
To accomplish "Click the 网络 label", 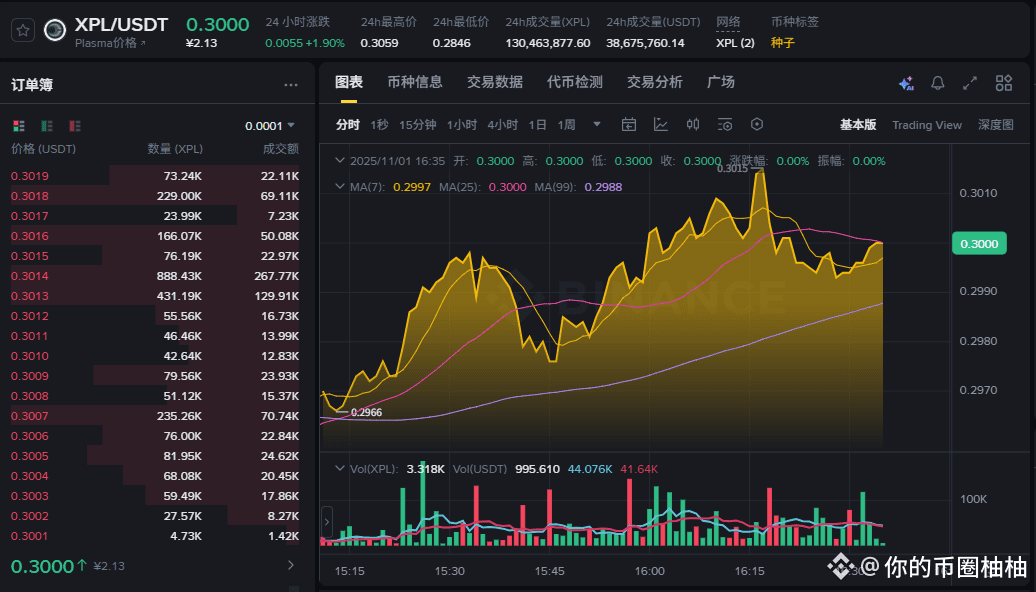I will 728,22.
